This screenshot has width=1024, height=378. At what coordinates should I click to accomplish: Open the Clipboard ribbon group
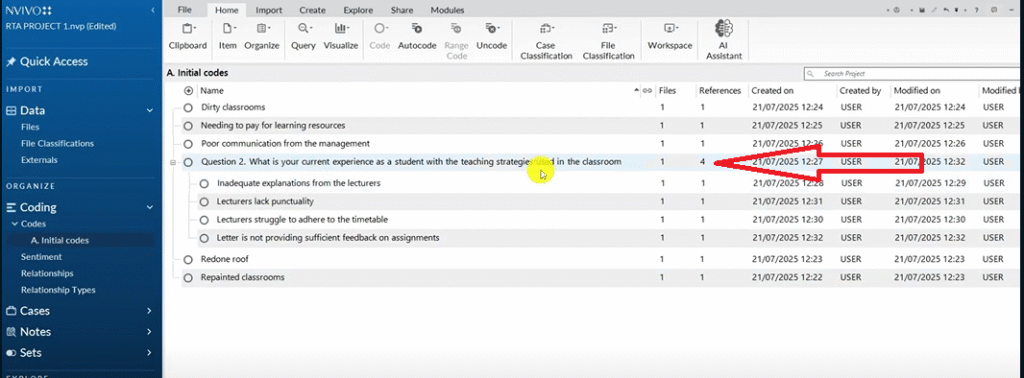point(187,37)
